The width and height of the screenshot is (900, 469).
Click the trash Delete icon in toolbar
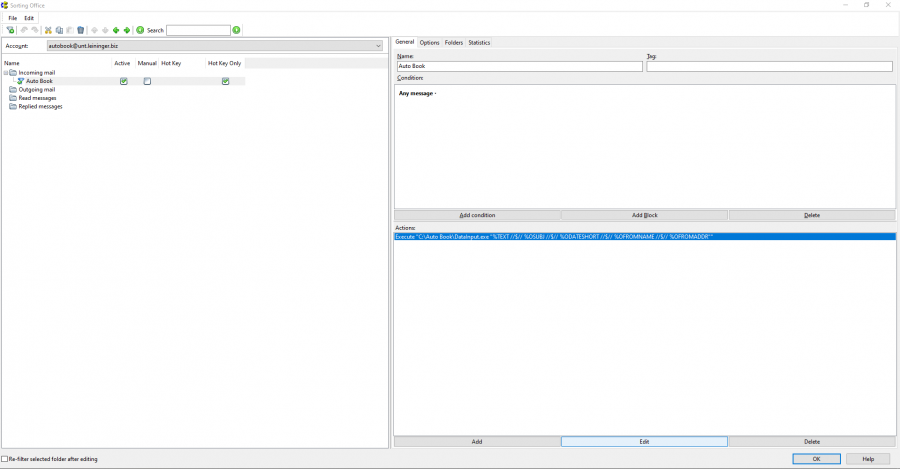coord(81,30)
